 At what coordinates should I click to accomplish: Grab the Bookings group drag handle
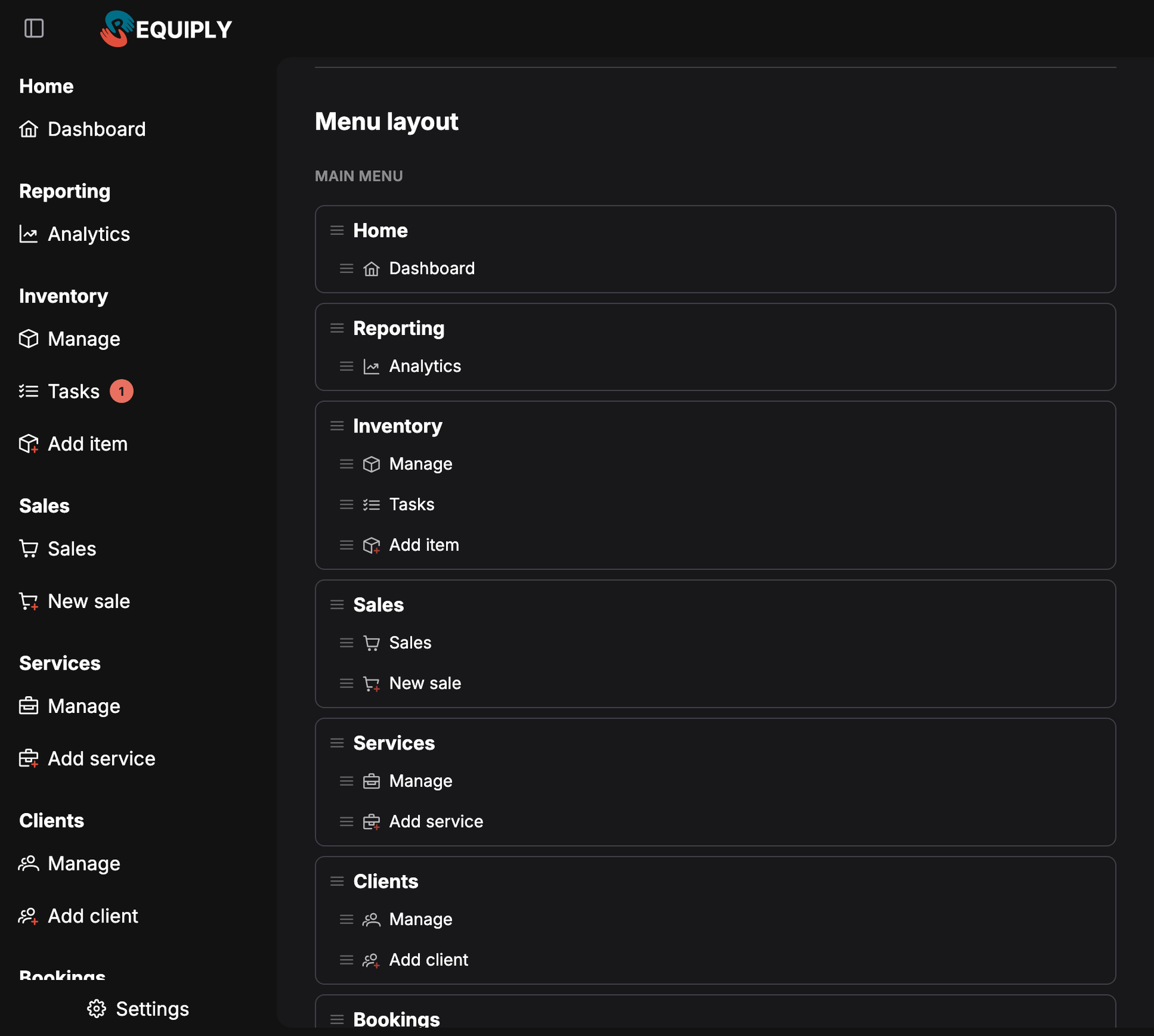pyautogui.click(x=337, y=1019)
